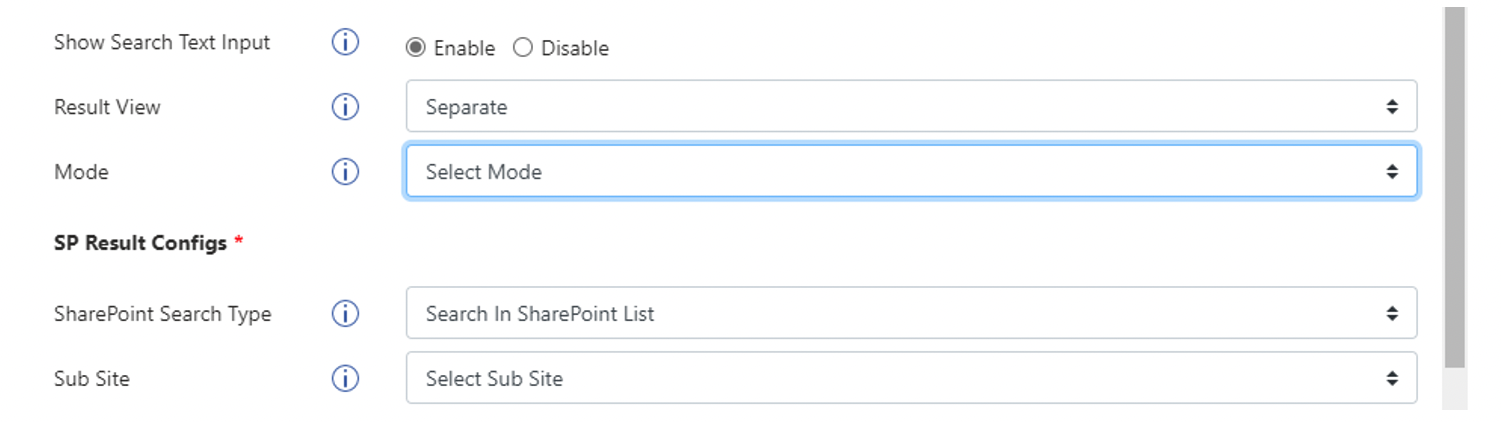The image size is (1501, 422).
Task: Click the vertical scrollbar thumb
Action: tap(1455, 188)
